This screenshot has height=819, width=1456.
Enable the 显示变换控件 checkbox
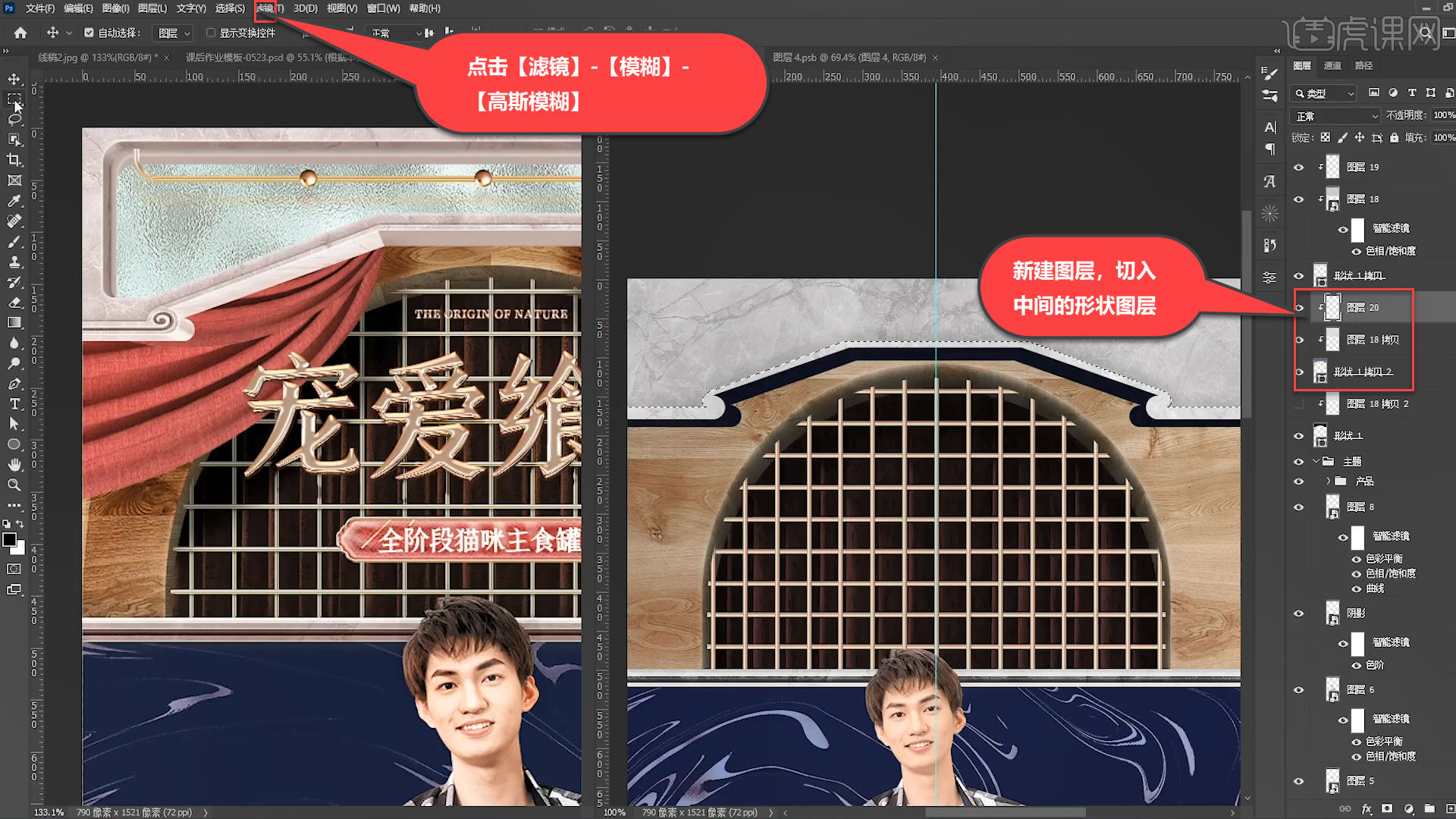pos(211,33)
